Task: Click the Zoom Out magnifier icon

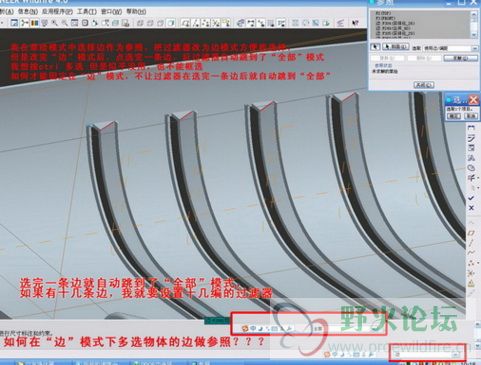Action: pos(65,23)
